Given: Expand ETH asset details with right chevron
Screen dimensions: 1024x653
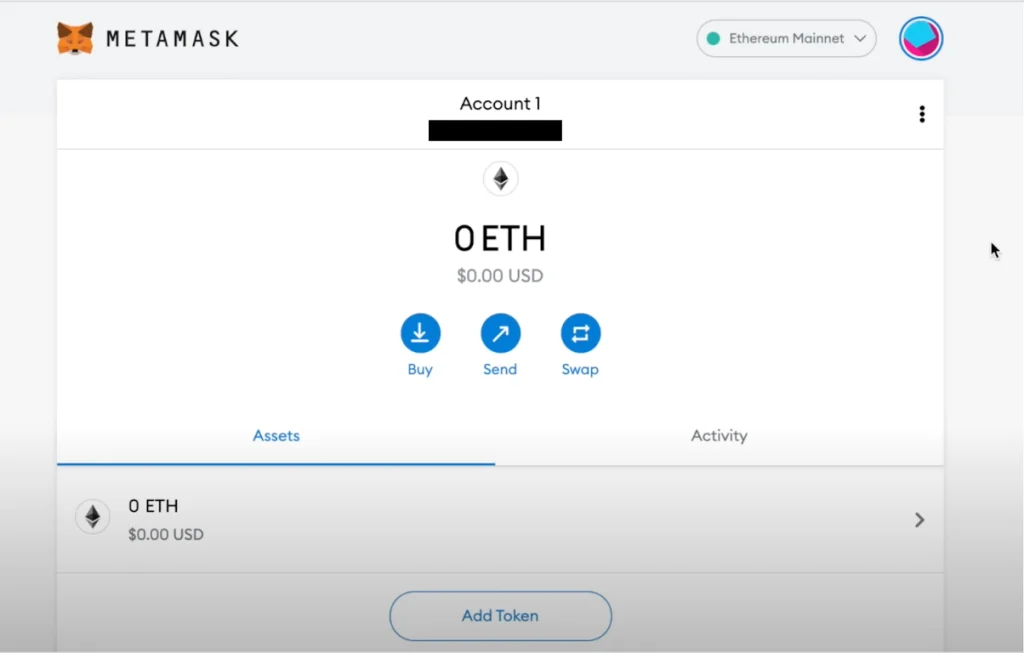Looking at the screenshot, I should click(919, 520).
